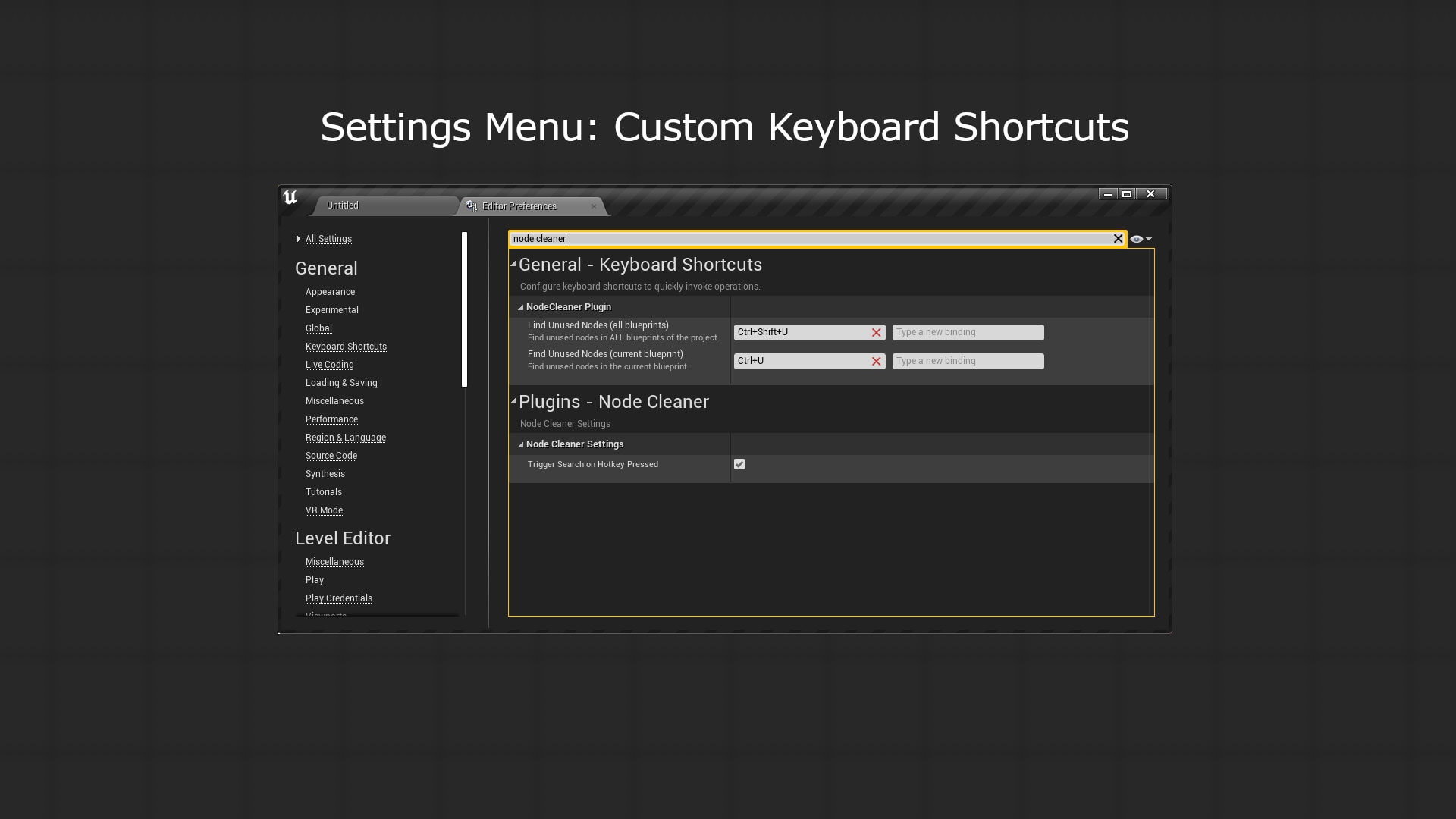Click sidebar vertical scrollbar handle
The height and width of the screenshot is (819, 1456).
point(464,309)
